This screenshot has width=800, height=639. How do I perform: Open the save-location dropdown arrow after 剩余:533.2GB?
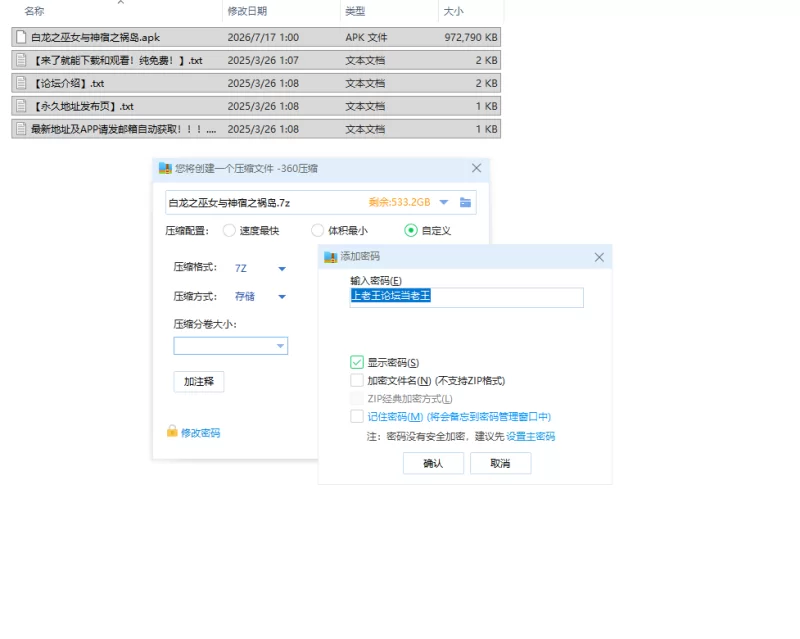tap(444, 203)
